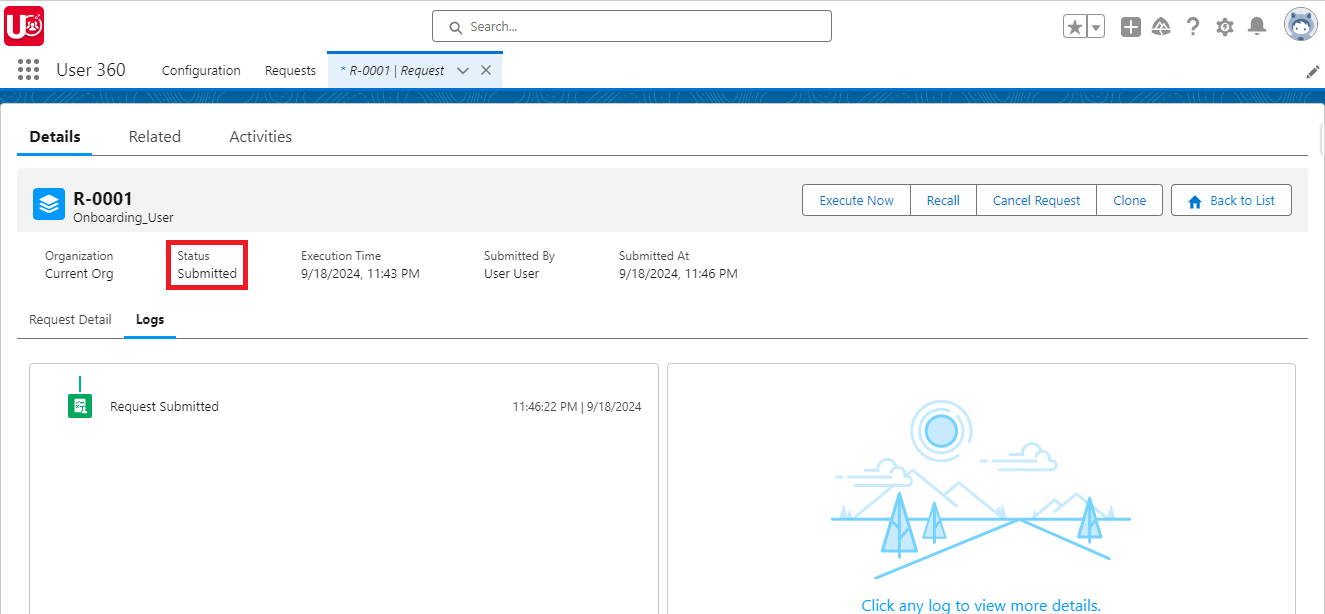Click the User 360 app name
This screenshot has height=614, width=1325.
coord(91,70)
